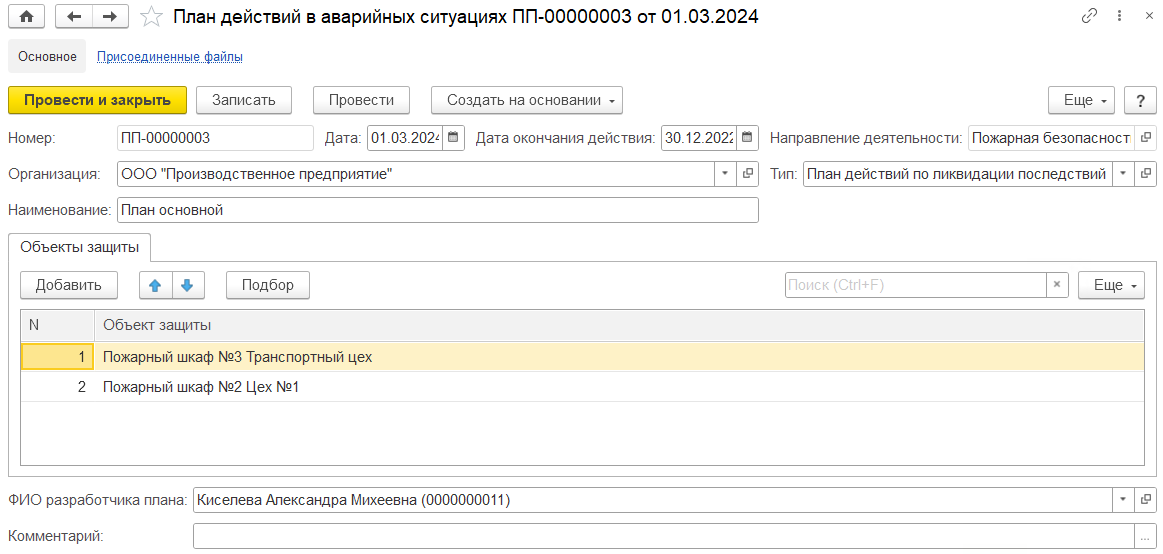Click into the Комментарий input field

coord(663,535)
